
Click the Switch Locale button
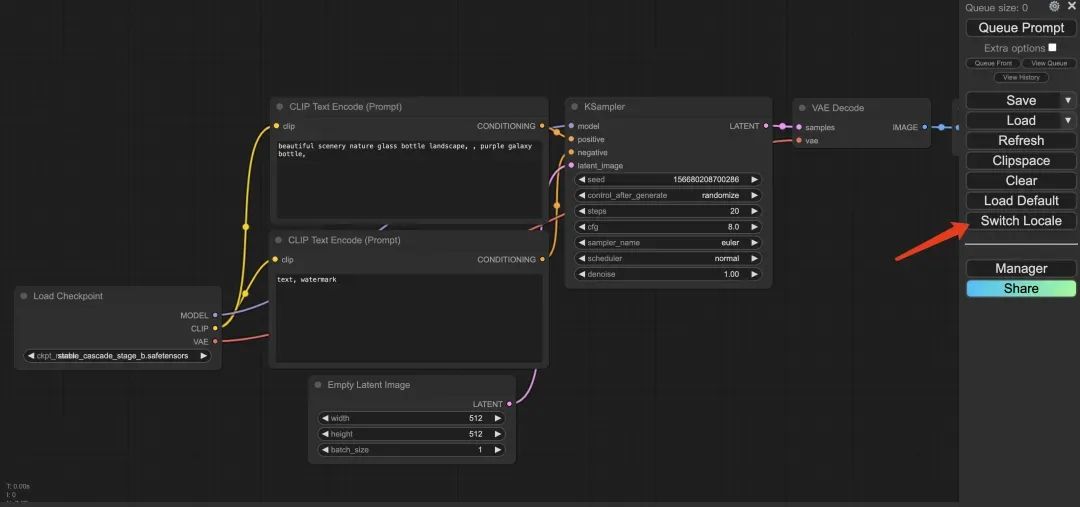click(1021, 220)
